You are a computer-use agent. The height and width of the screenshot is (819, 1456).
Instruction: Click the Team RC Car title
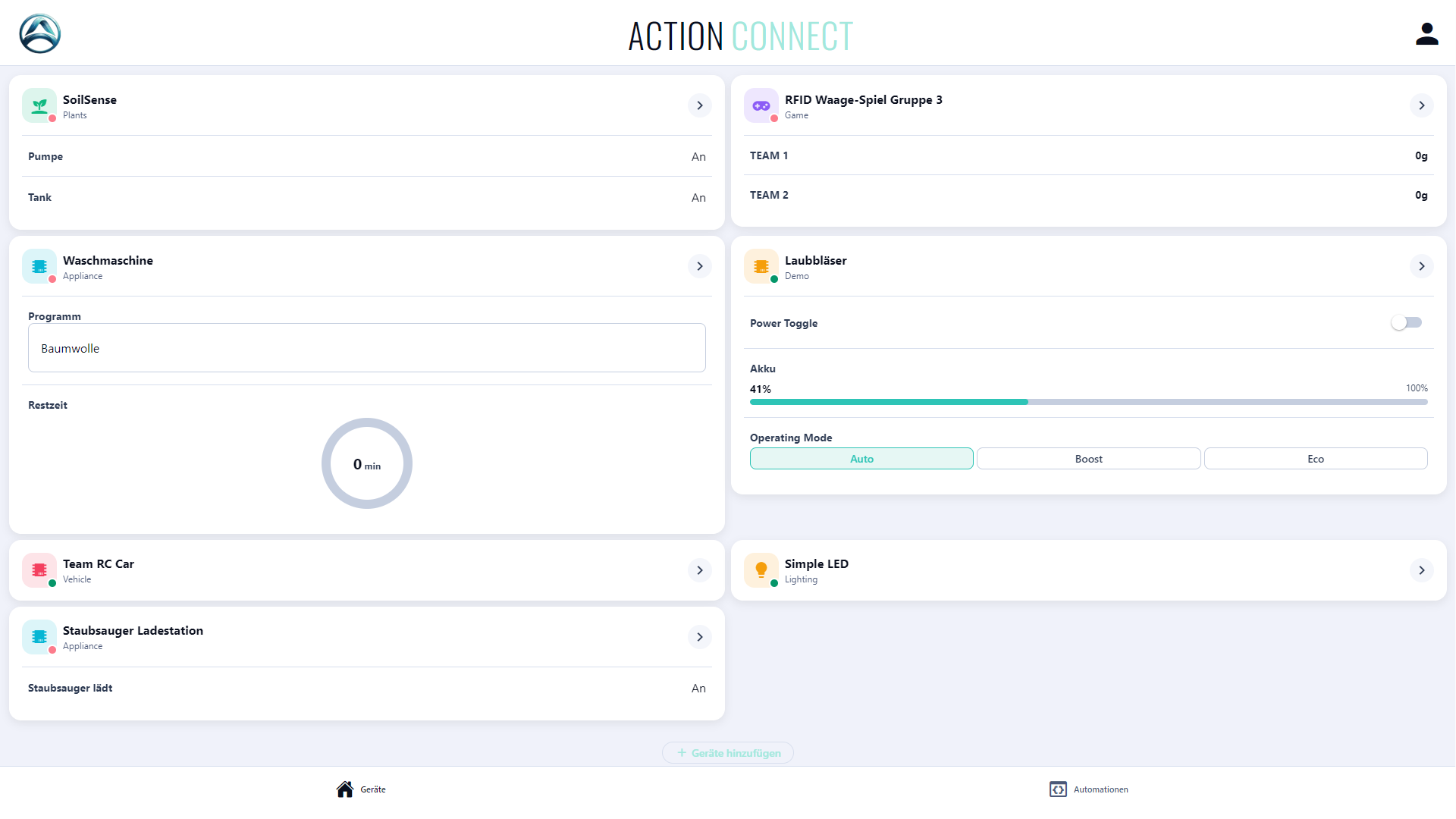click(x=99, y=564)
